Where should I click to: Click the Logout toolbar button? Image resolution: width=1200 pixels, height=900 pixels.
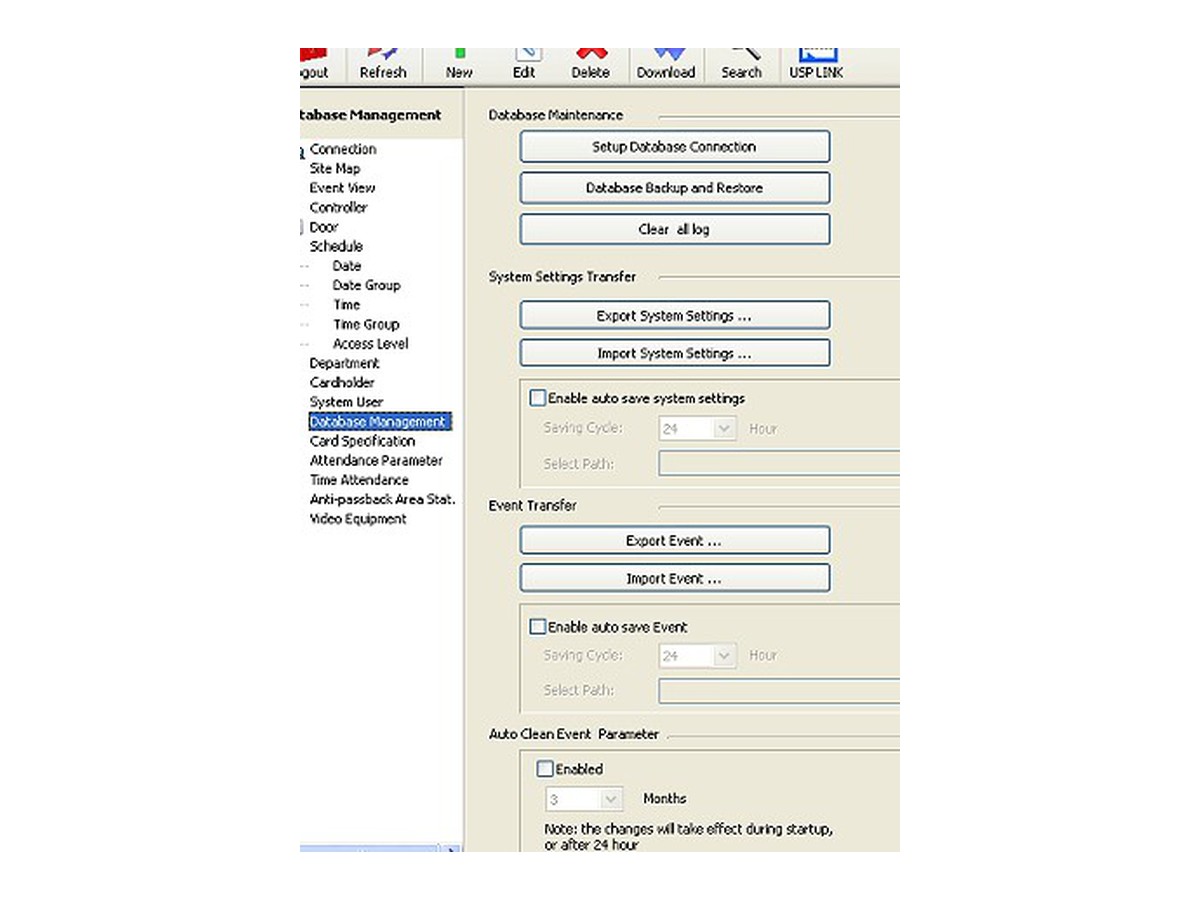(314, 67)
